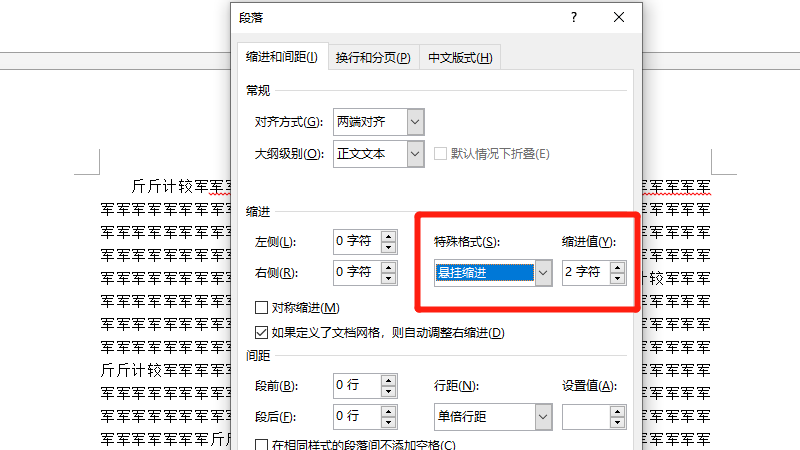Decrease 段后 spacing with down arrow
800x450 pixels.
click(389, 421)
